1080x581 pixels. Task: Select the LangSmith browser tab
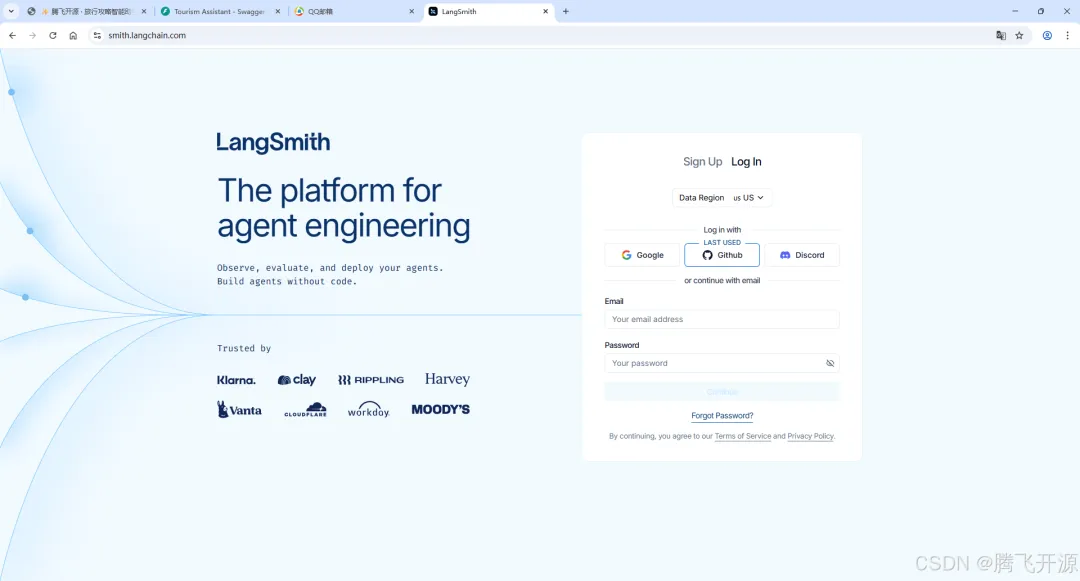tap(488, 11)
